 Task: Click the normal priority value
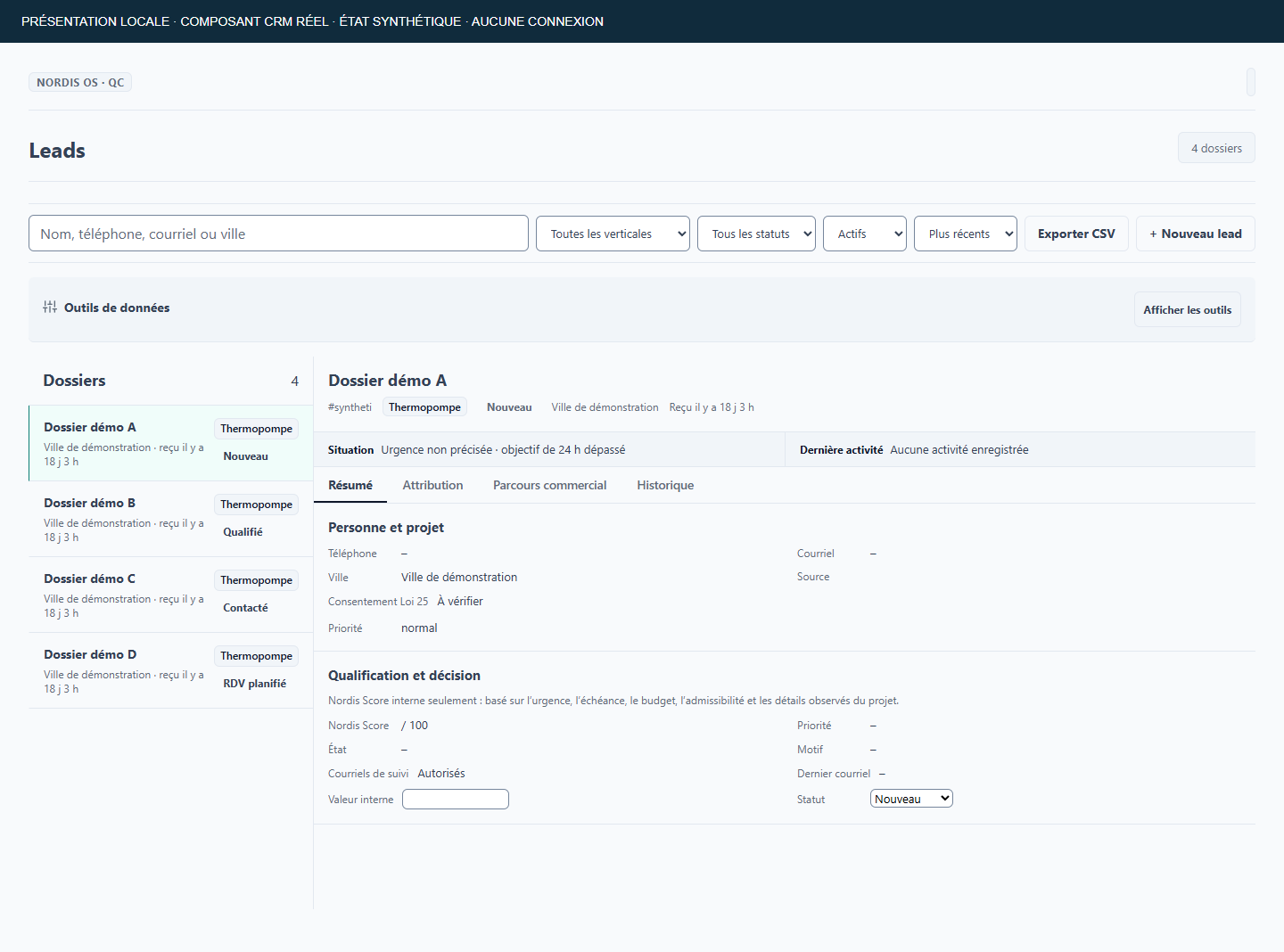(419, 628)
